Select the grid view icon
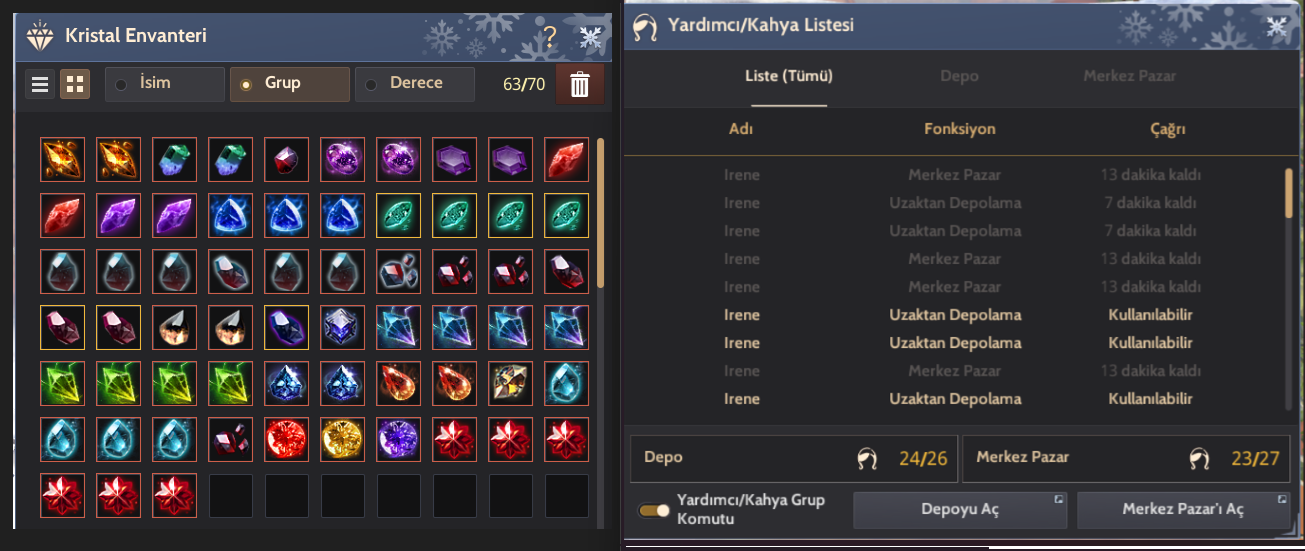The image size is (1305, 551). pos(74,84)
